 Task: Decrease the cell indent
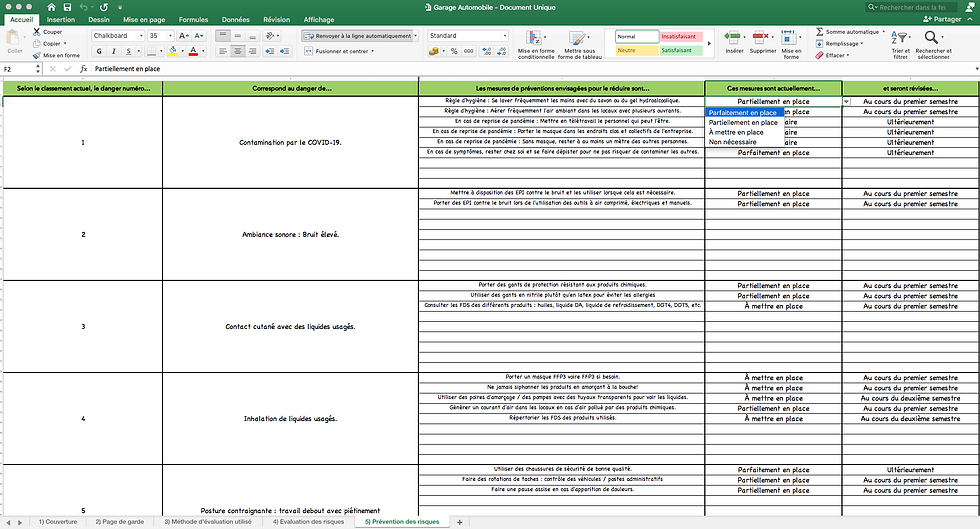269,51
